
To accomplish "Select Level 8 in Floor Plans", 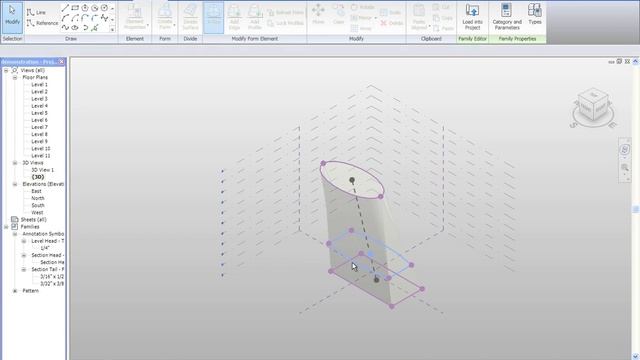I will pos(40,134).
